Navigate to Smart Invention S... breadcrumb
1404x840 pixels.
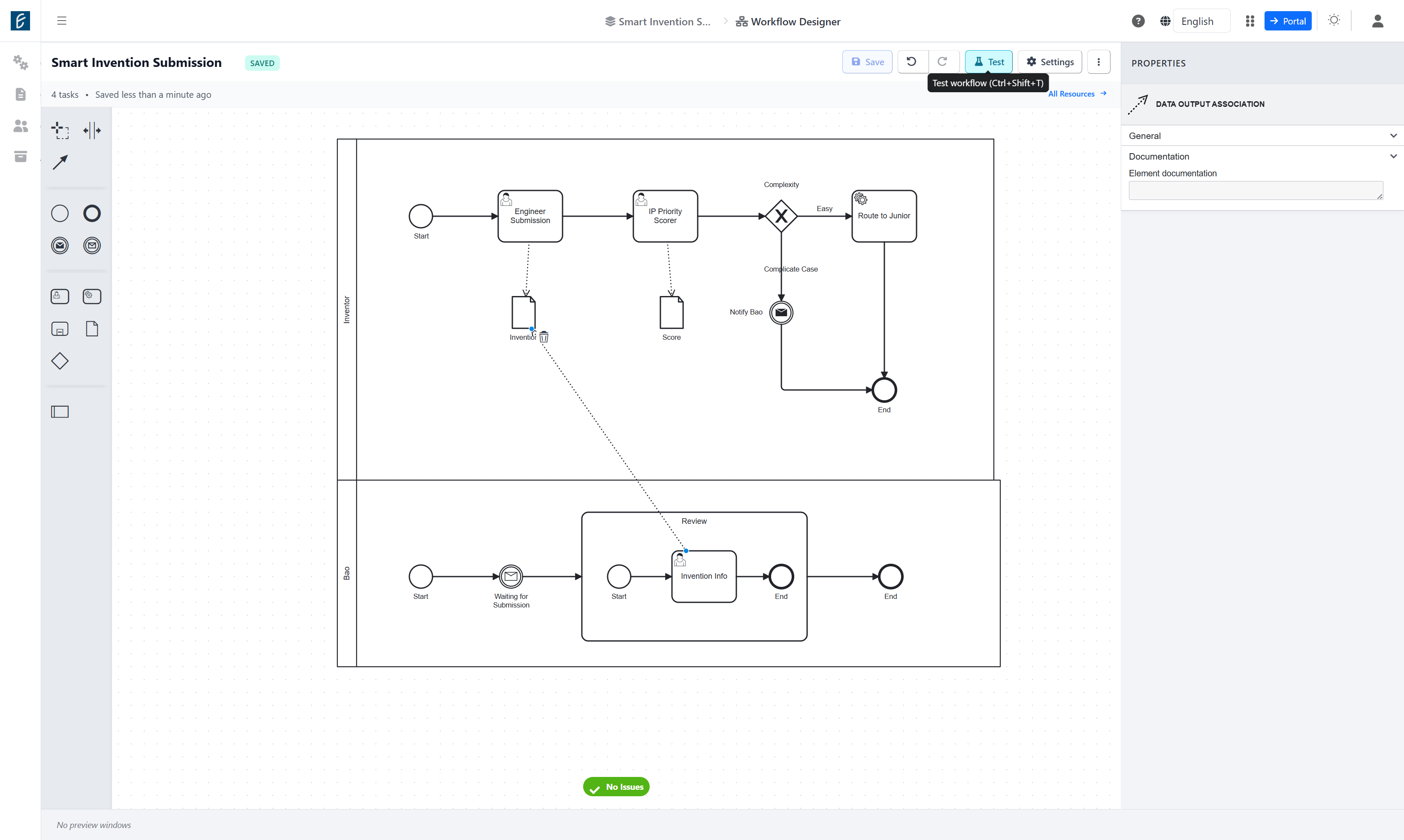[657, 21]
